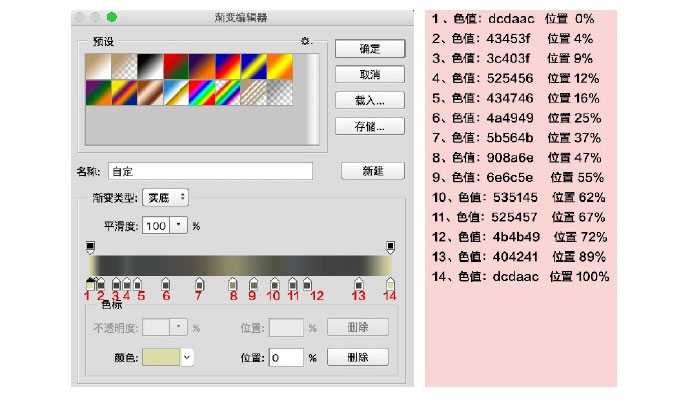Click the 存储... (Save) button
690x414 pixels.
point(370,126)
